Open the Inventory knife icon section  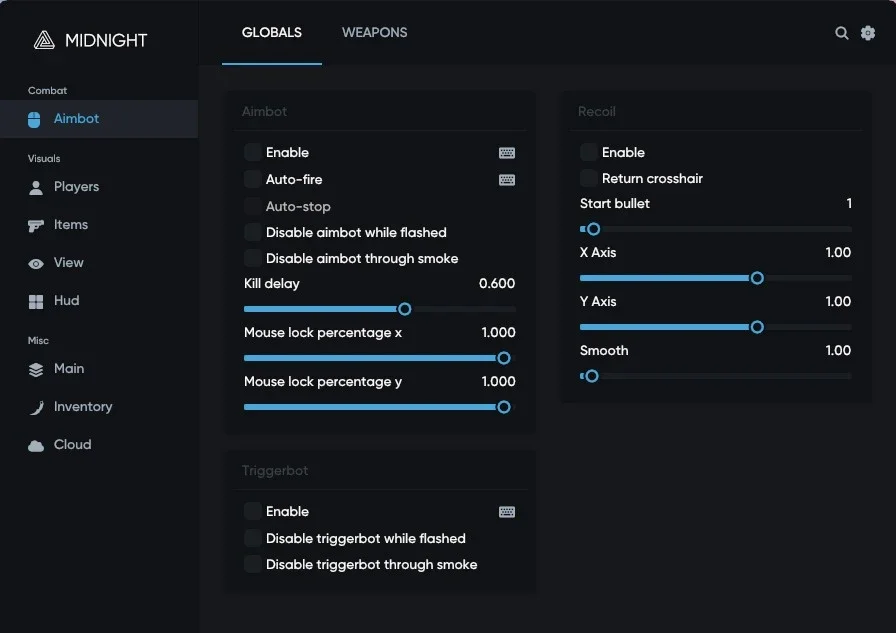pos(37,407)
